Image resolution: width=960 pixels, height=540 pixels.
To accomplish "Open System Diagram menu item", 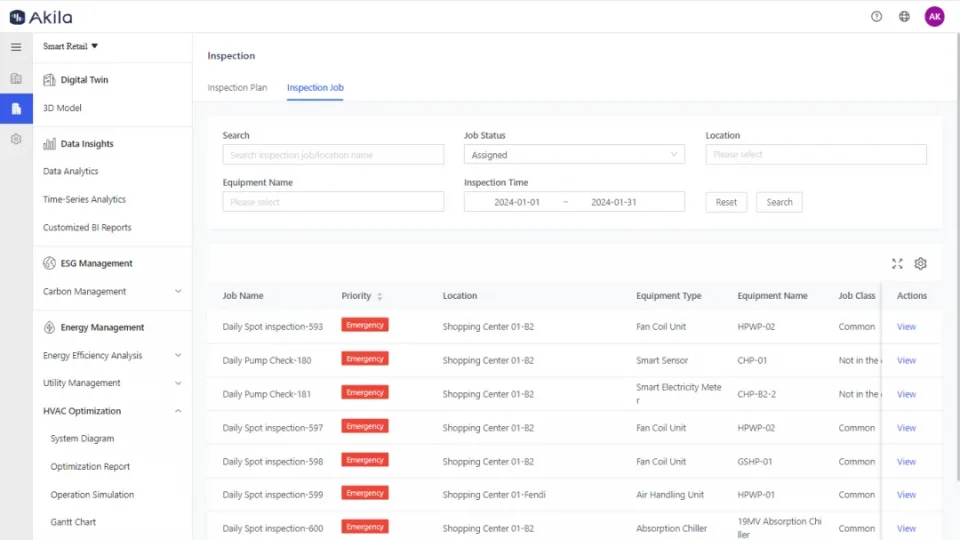I will tap(82, 438).
